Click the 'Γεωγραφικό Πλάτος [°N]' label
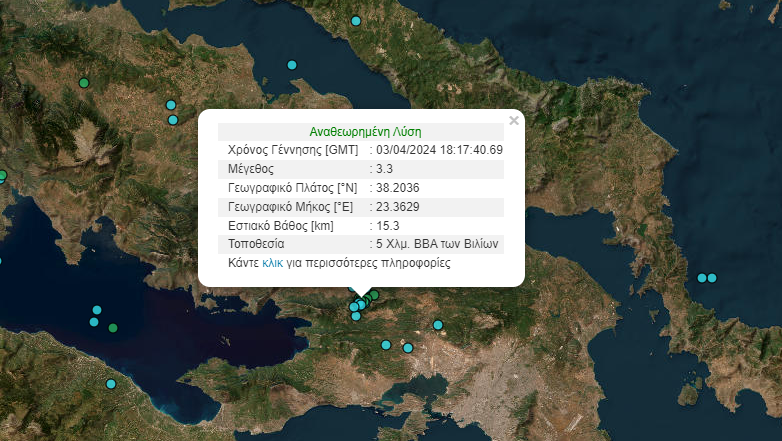Image resolution: width=782 pixels, height=441 pixels. [x=292, y=188]
